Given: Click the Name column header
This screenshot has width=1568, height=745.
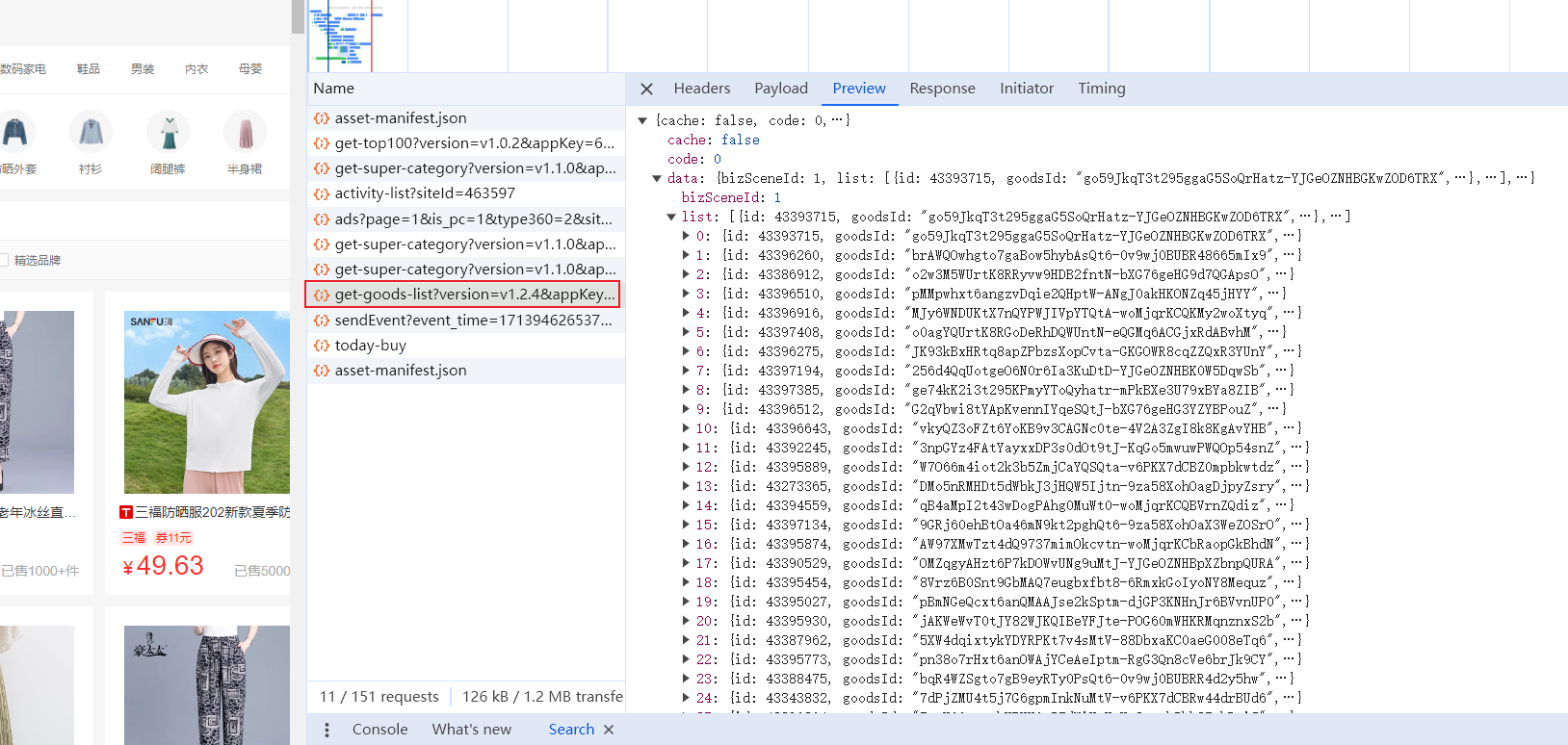Looking at the screenshot, I should tap(466, 89).
